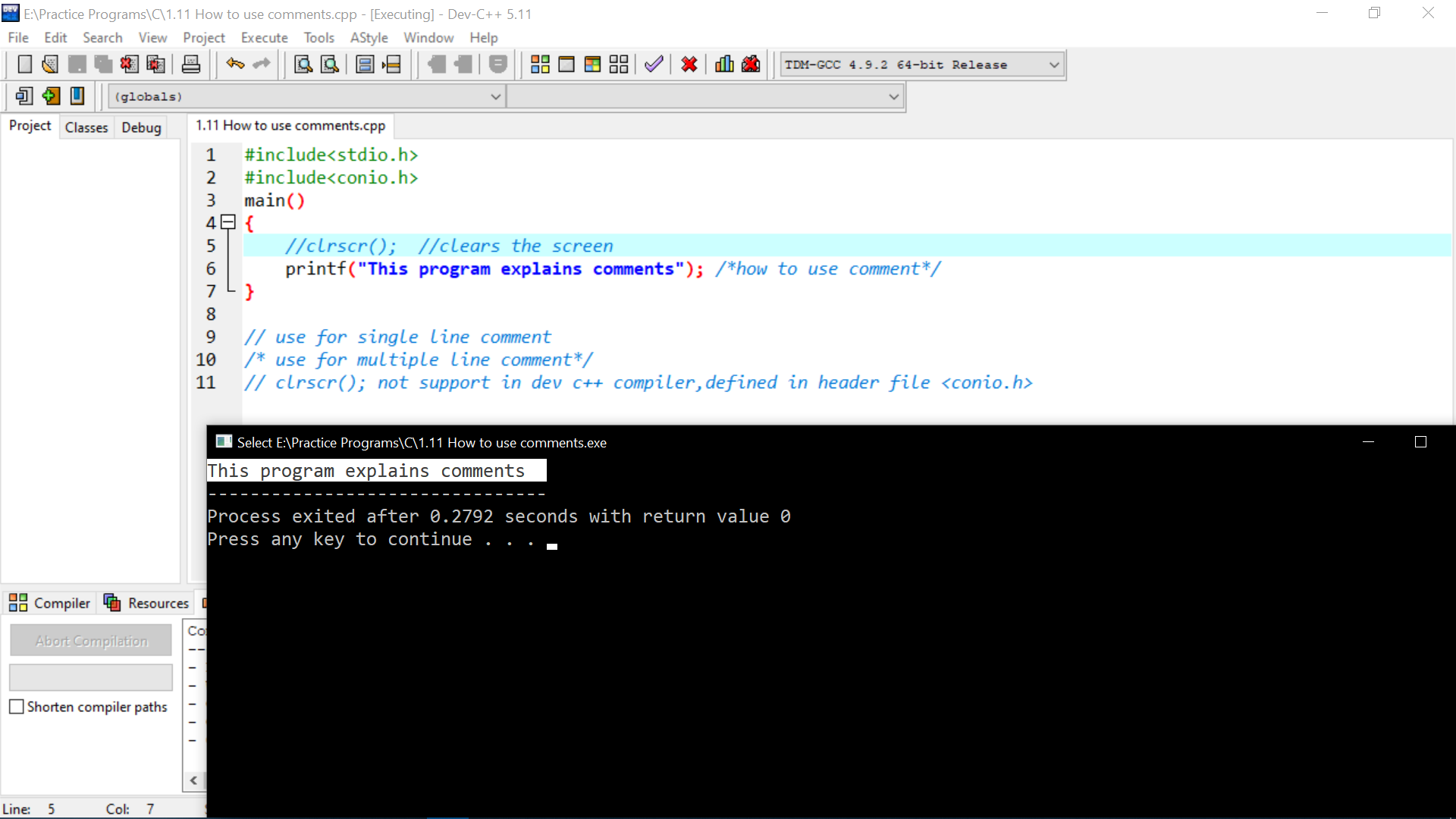
Task: Open the TDM-GCC compiler set dropdown
Action: pos(923,65)
